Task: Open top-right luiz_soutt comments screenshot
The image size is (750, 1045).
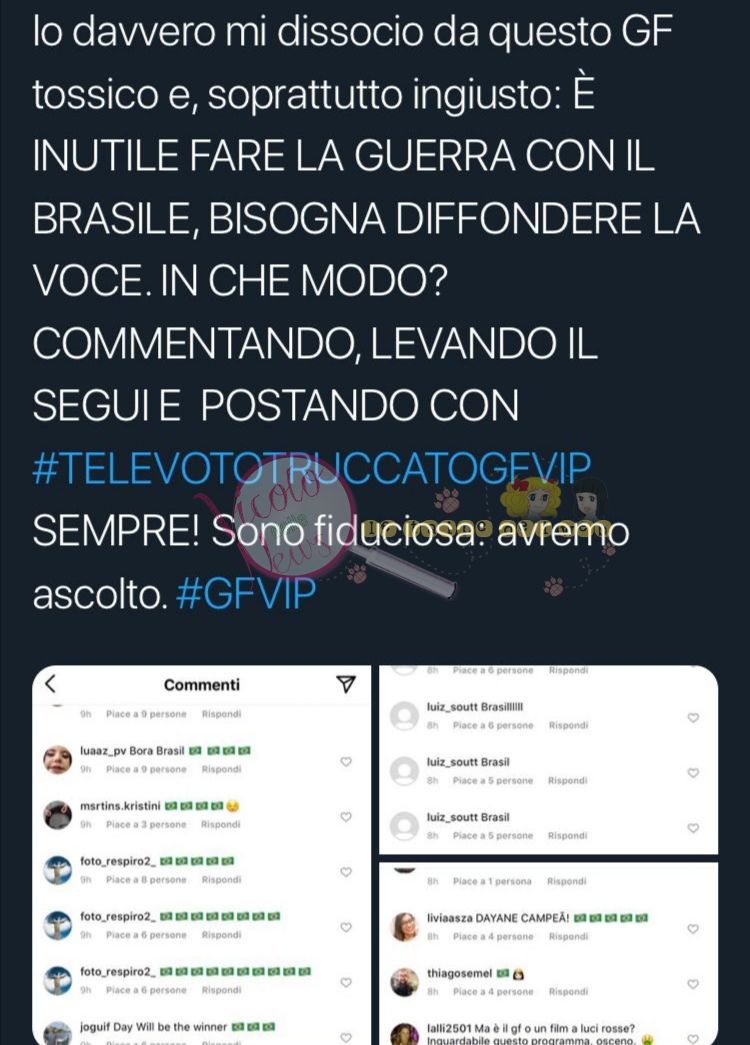Action: click(549, 760)
